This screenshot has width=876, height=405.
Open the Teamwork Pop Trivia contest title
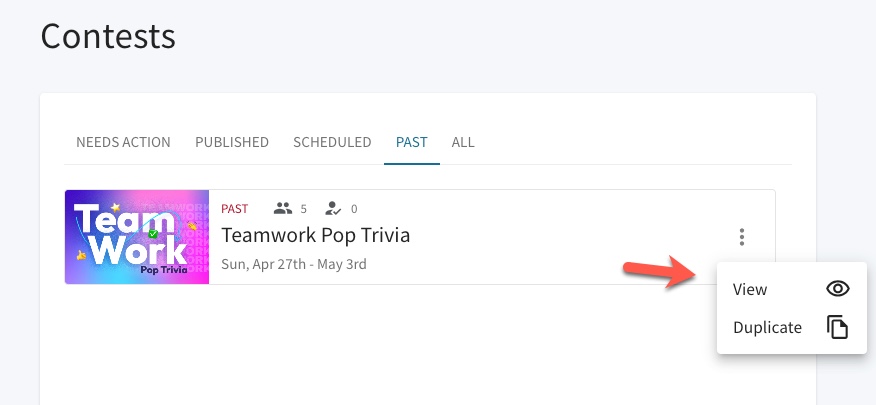[x=316, y=235]
